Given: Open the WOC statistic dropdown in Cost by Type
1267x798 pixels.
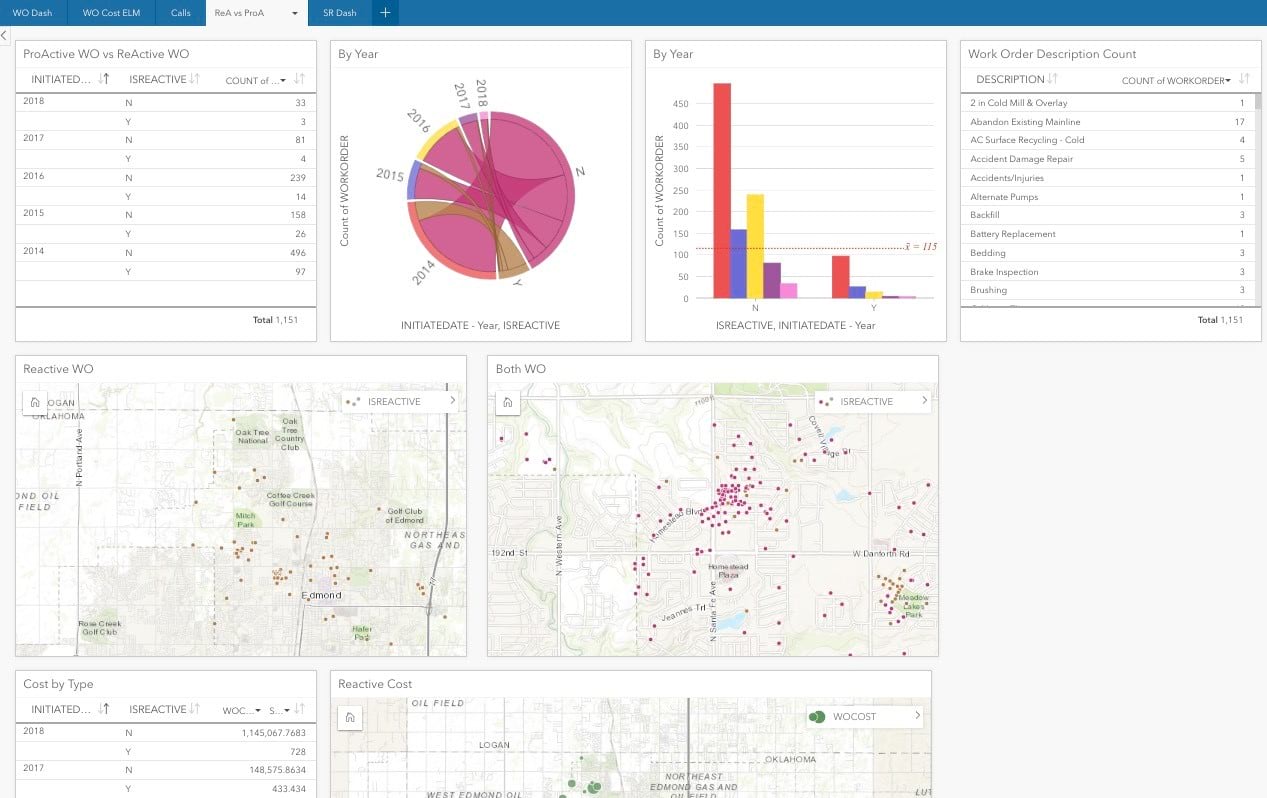Looking at the screenshot, I should click(258, 710).
